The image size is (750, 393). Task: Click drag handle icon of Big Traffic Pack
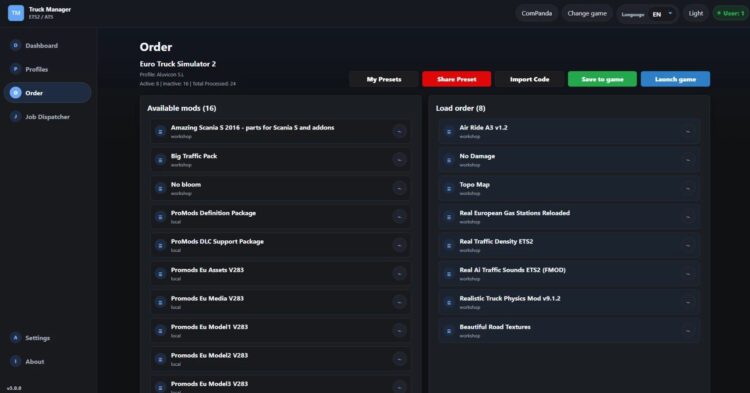[x=160, y=160]
